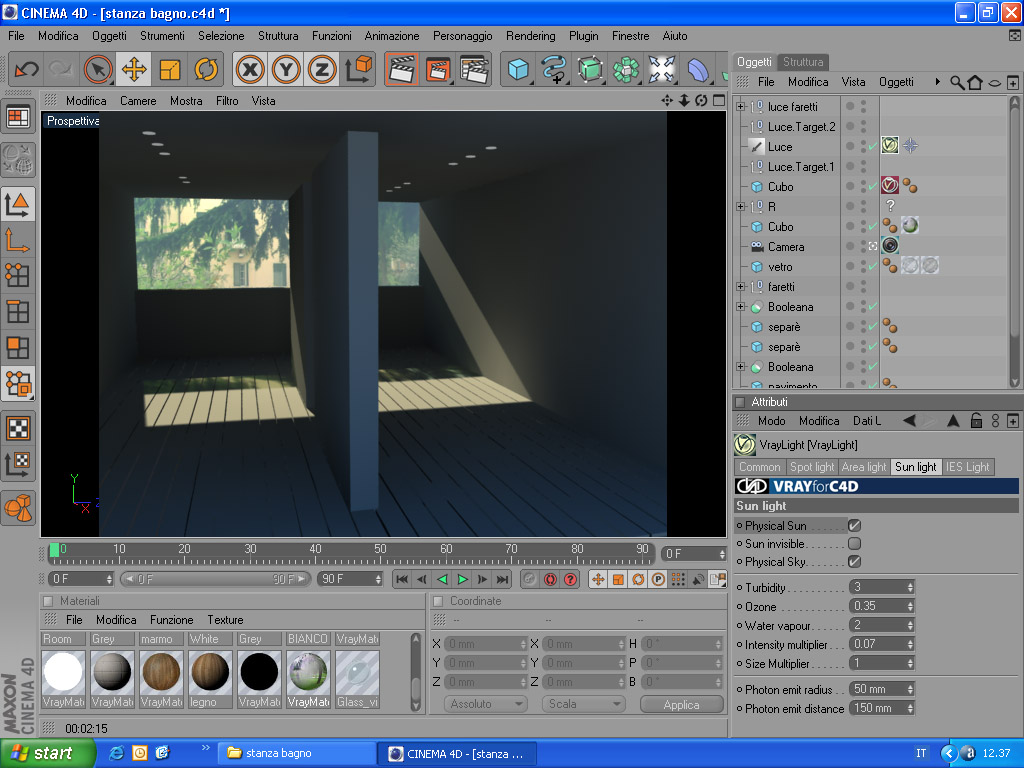
Task: Toggle the enable checkmark for vetro
Action: coord(873,266)
